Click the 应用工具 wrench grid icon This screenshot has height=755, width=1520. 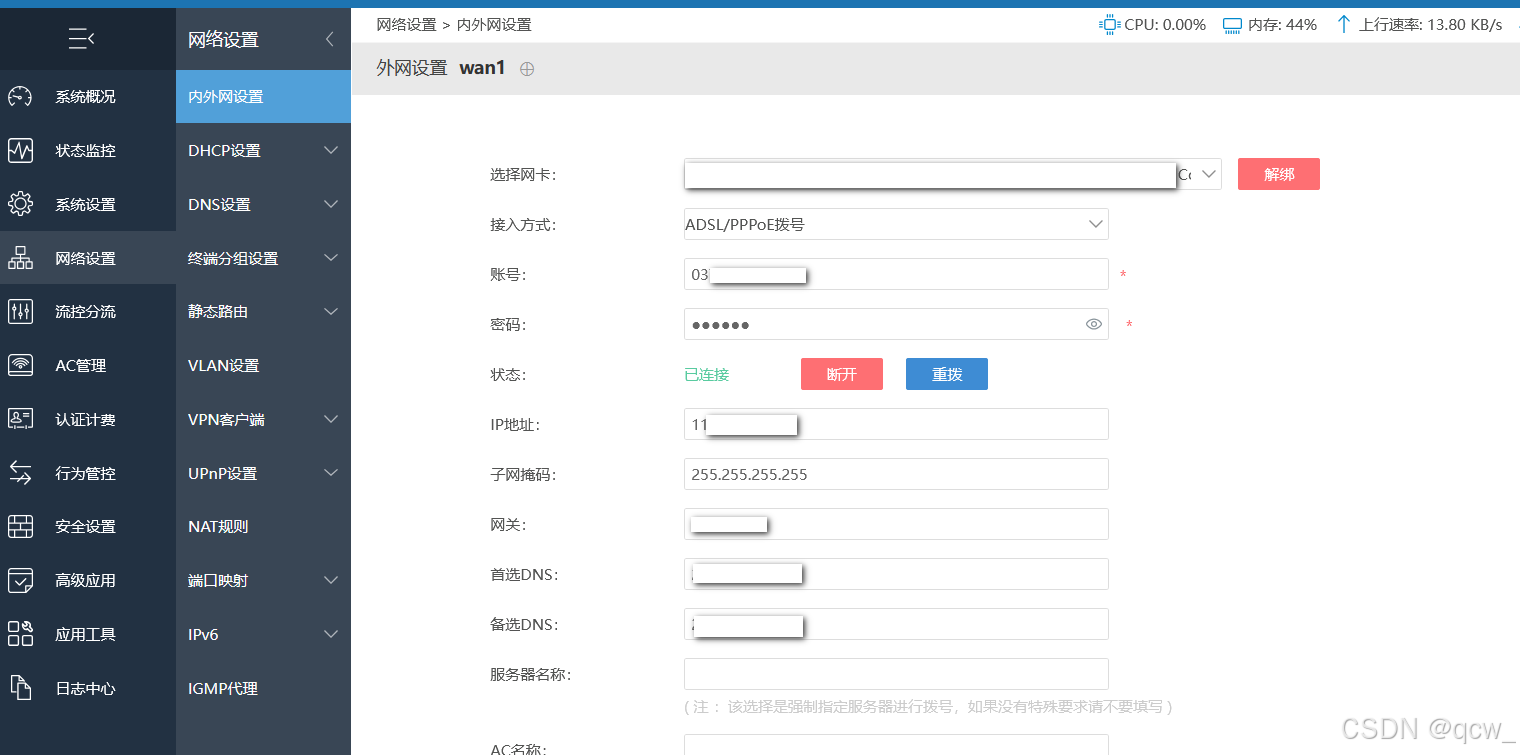coord(20,634)
